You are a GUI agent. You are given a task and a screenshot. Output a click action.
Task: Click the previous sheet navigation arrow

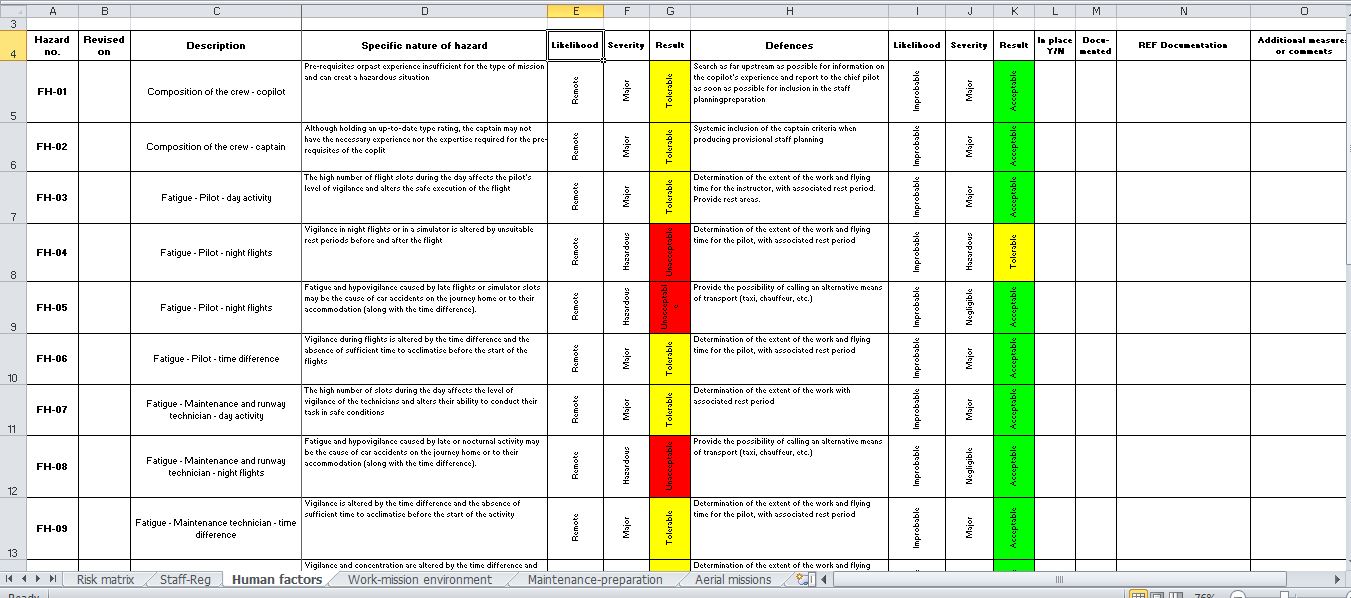tap(23, 579)
